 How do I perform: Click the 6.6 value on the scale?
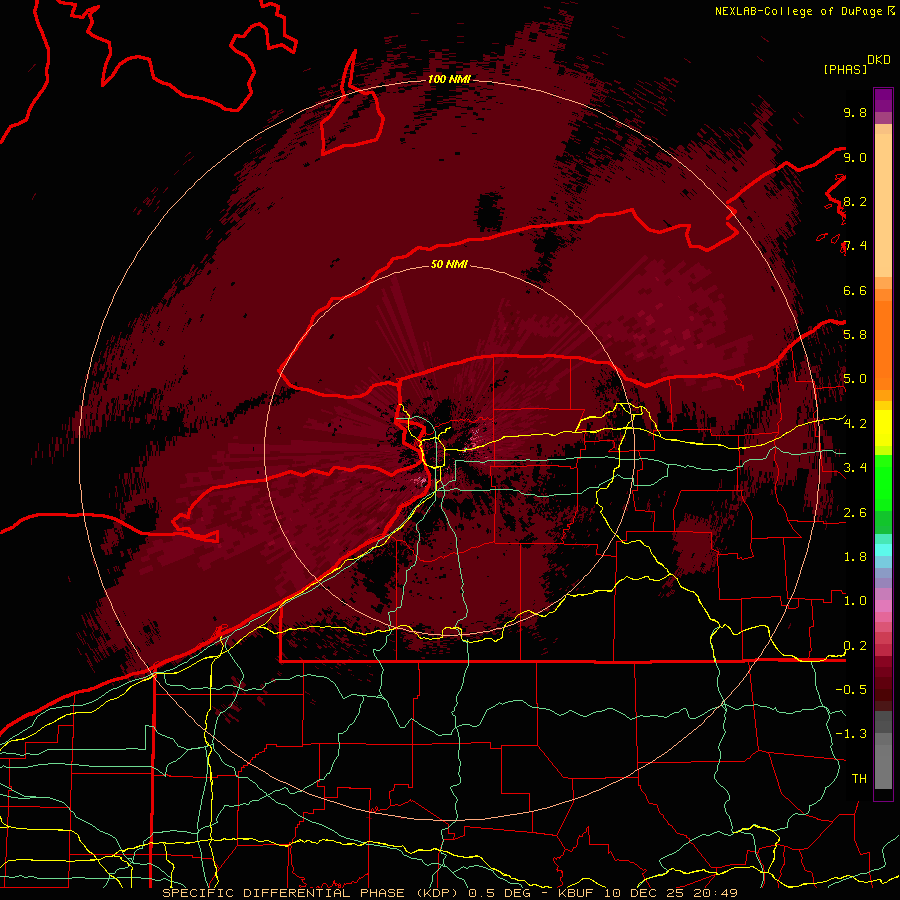(855, 290)
